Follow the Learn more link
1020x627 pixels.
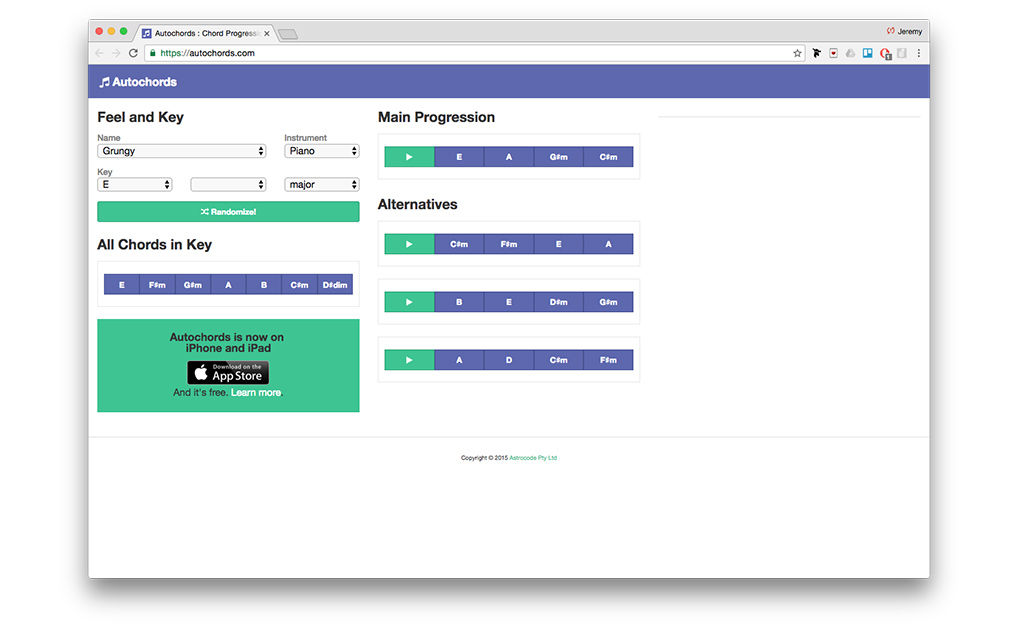256,393
